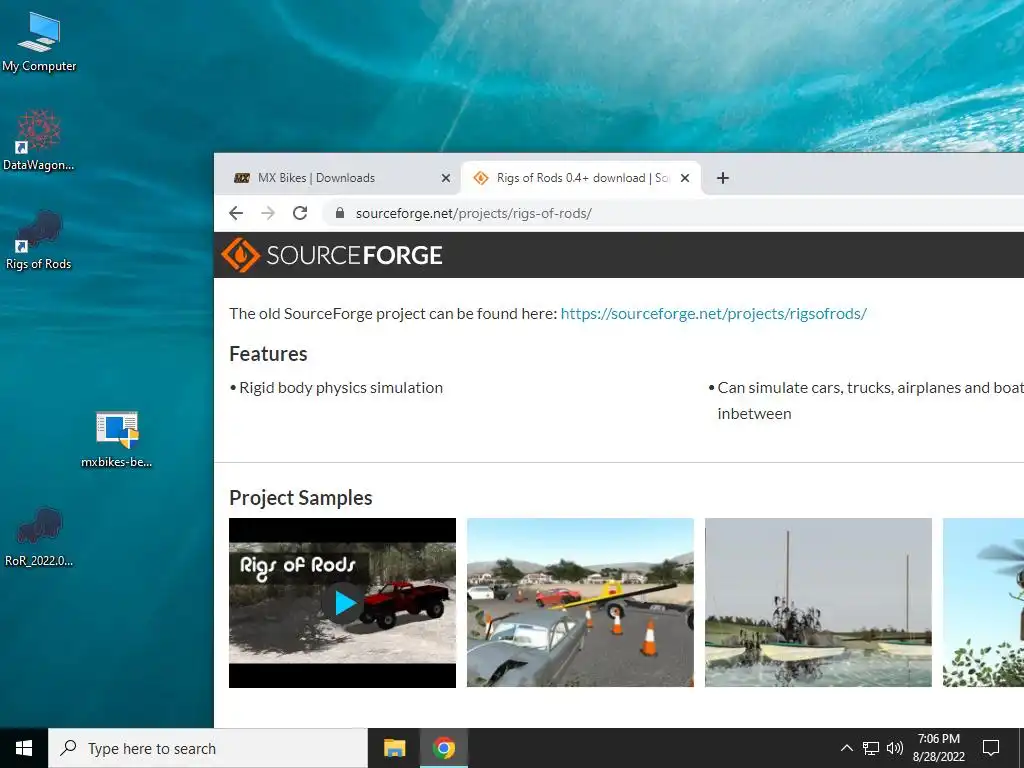The width and height of the screenshot is (1024, 768).
Task: Open the DataWagon desktop shortcut
Action: coord(39,140)
